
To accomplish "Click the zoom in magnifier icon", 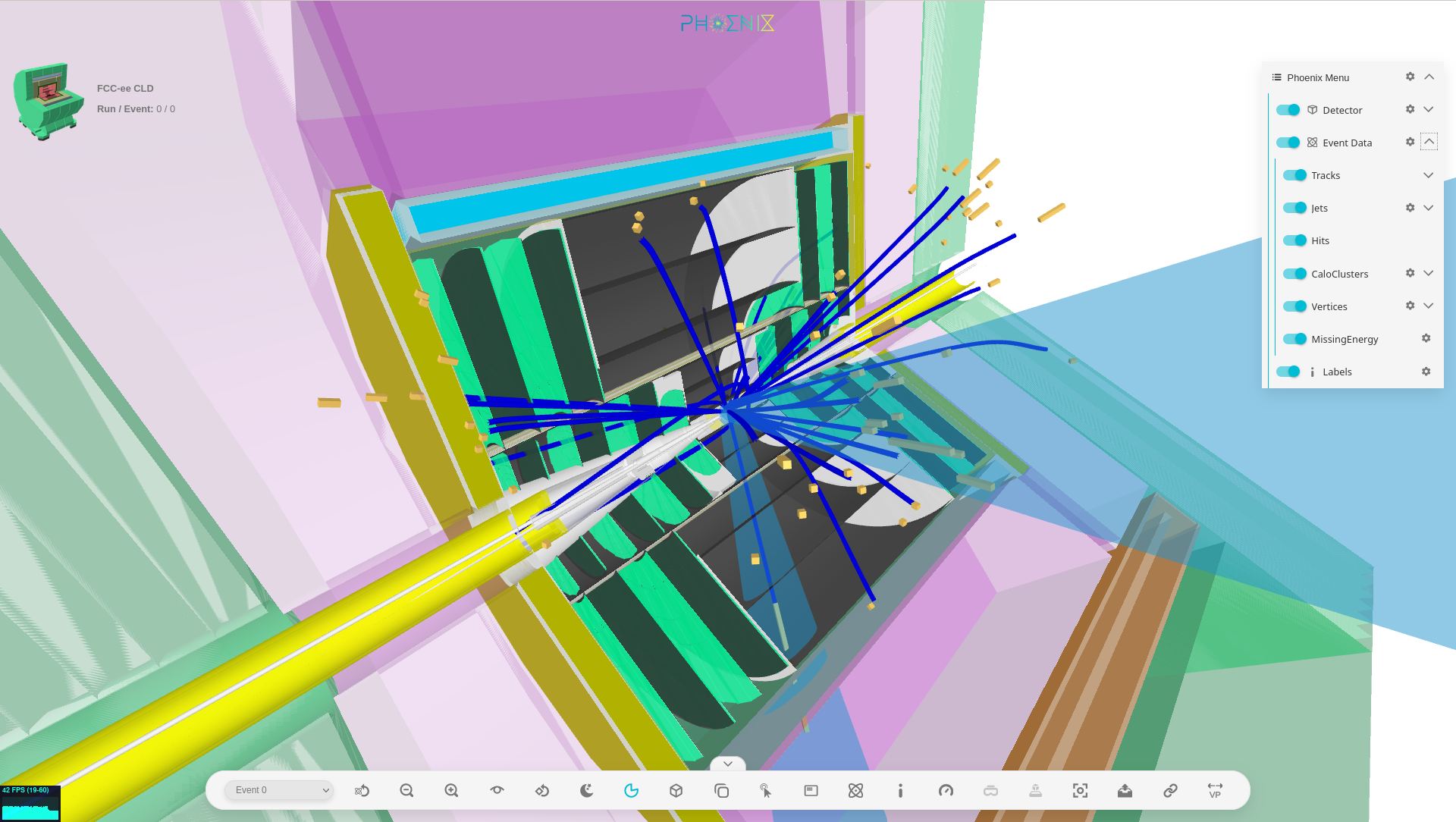I will (451, 790).
